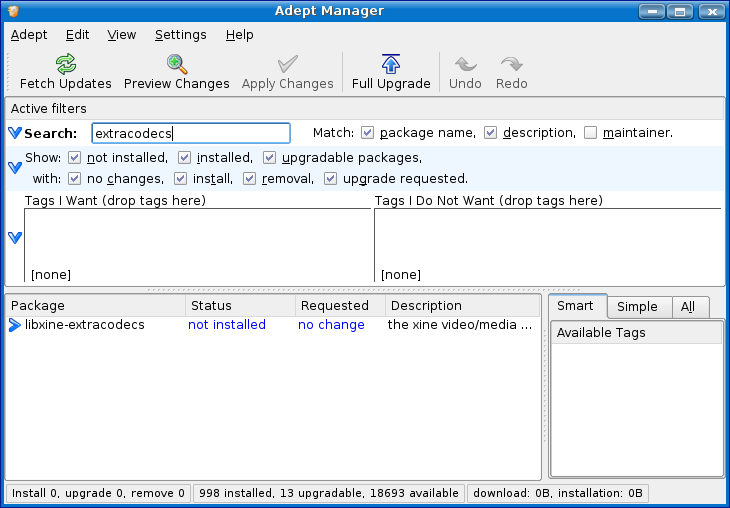Collapse the Show status filter chevron
This screenshot has height=508, width=730.
click(x=15, y=168)
